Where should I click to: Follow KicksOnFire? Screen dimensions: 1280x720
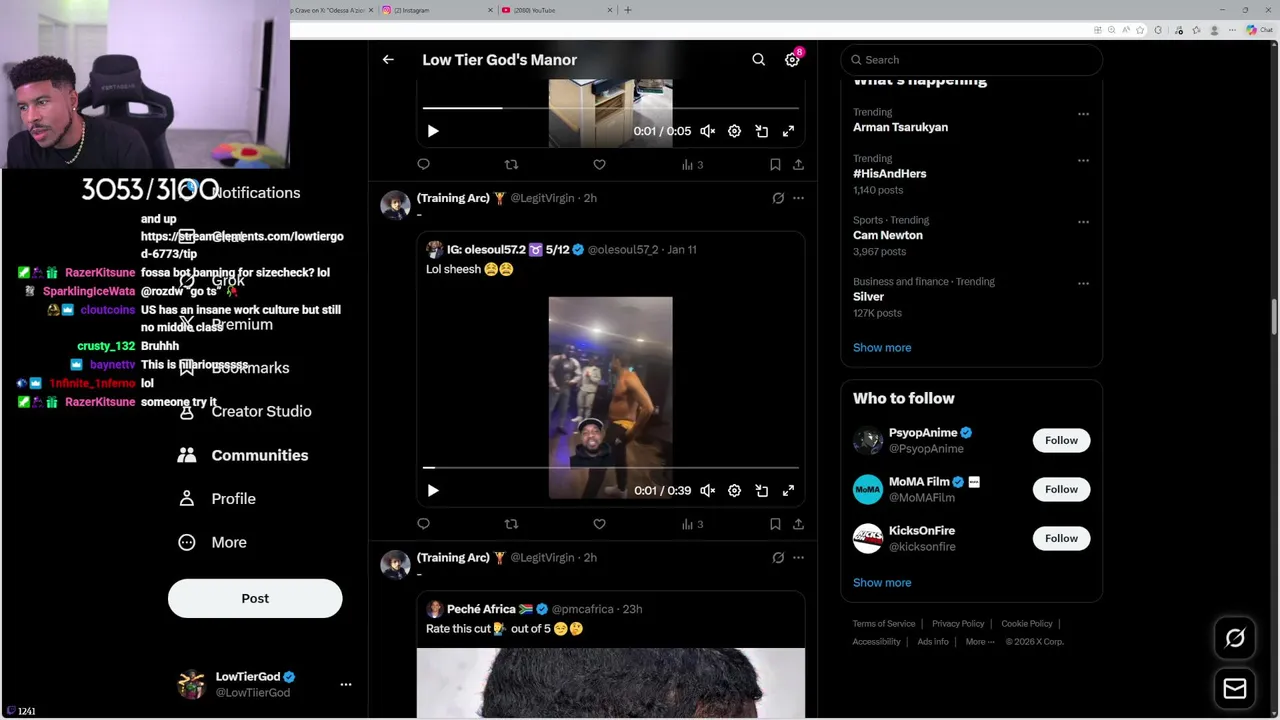(1061, 539)
